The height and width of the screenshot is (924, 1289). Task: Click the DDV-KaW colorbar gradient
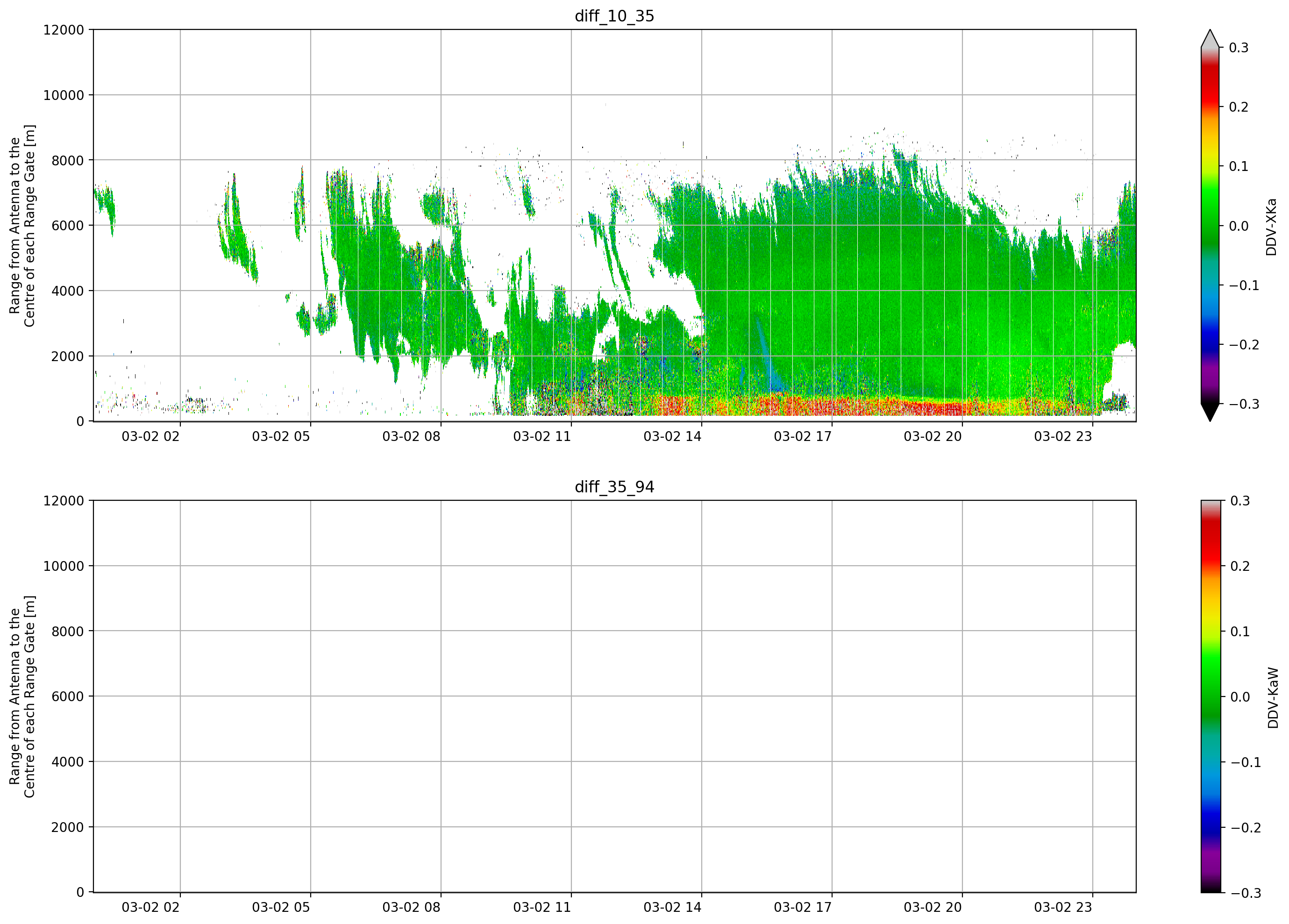click(1210, 697)
